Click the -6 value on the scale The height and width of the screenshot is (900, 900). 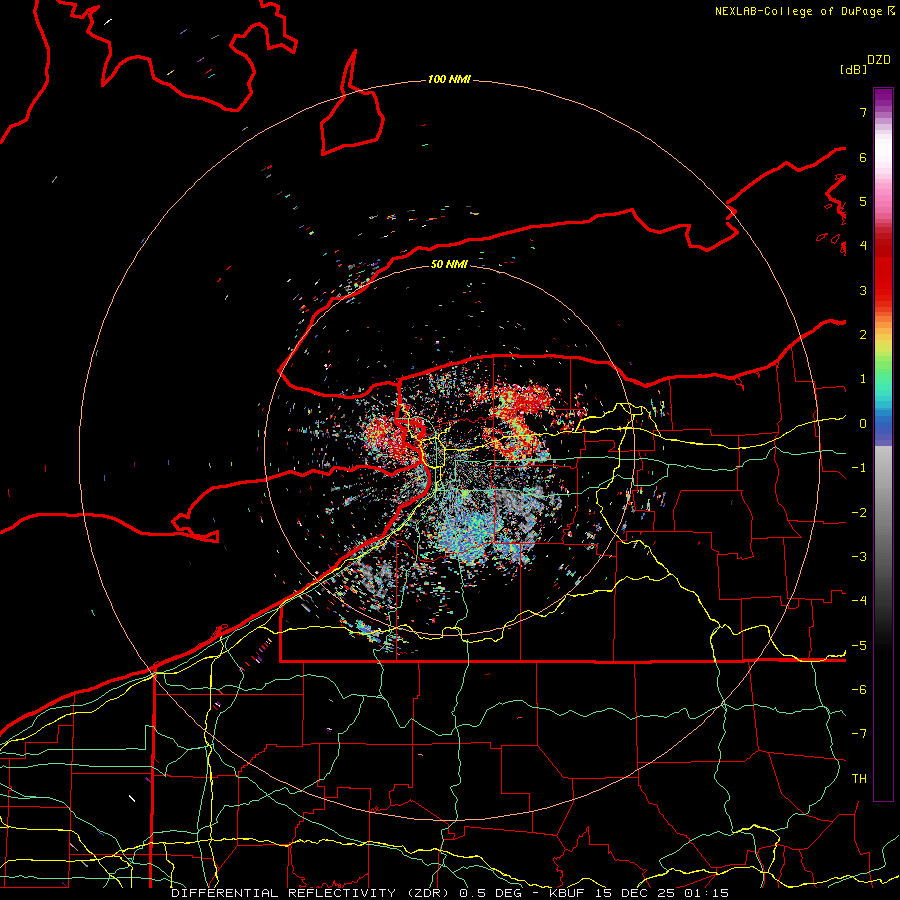pyautogui.click(x=859, y=690)
